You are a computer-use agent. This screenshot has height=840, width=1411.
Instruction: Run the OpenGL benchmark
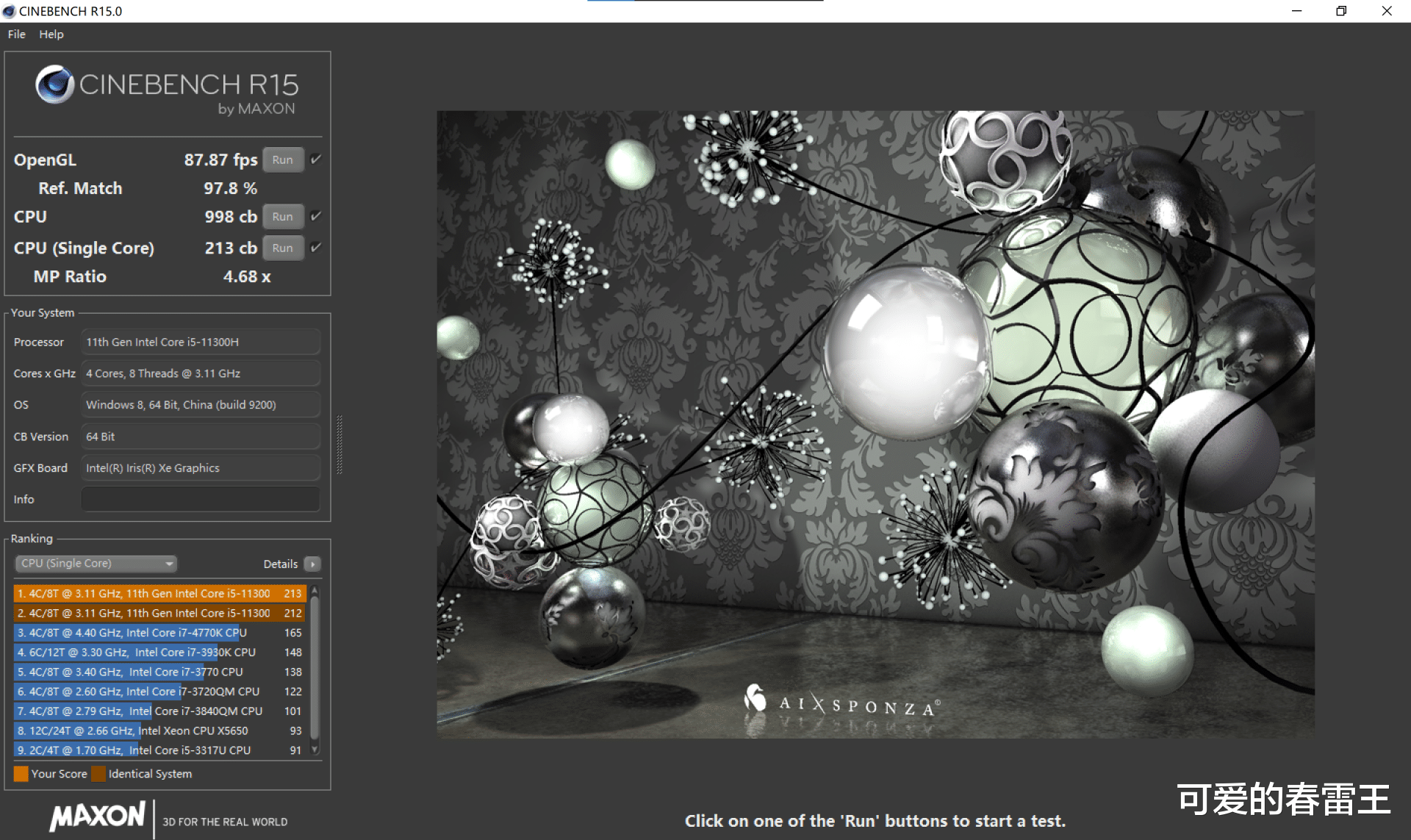pos(283,159)
